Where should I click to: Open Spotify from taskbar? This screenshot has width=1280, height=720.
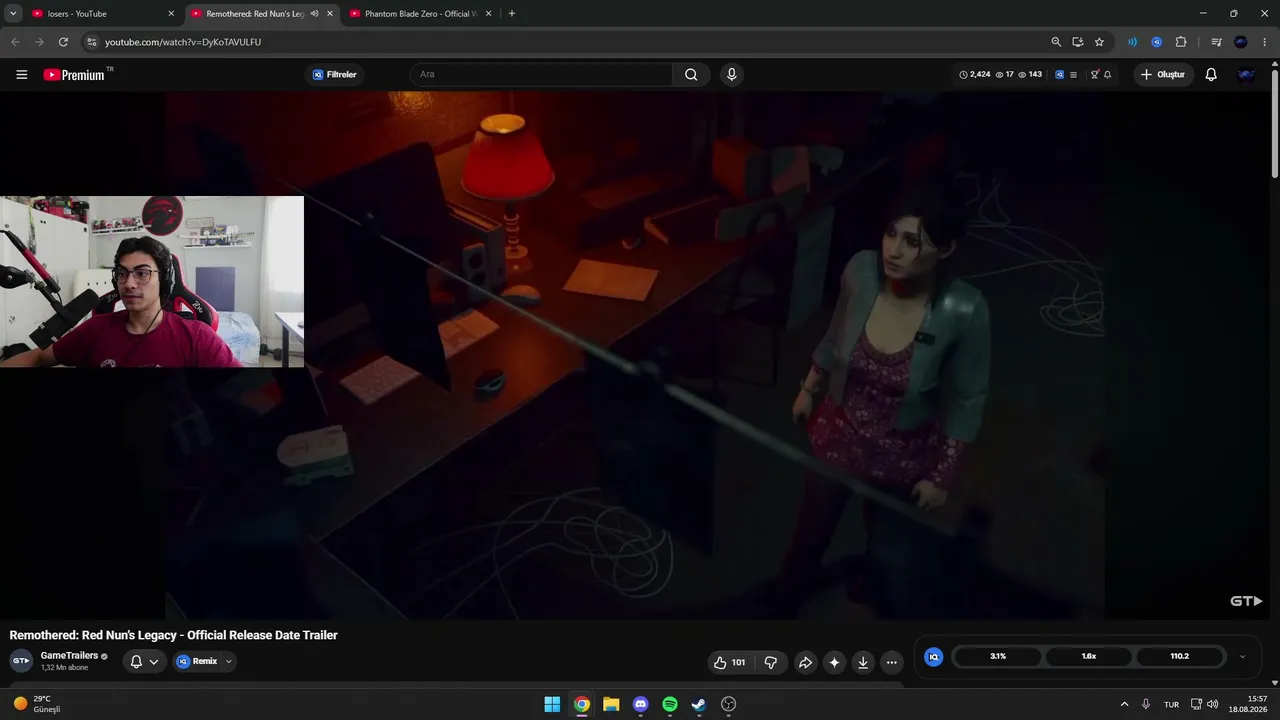(670, 704)
